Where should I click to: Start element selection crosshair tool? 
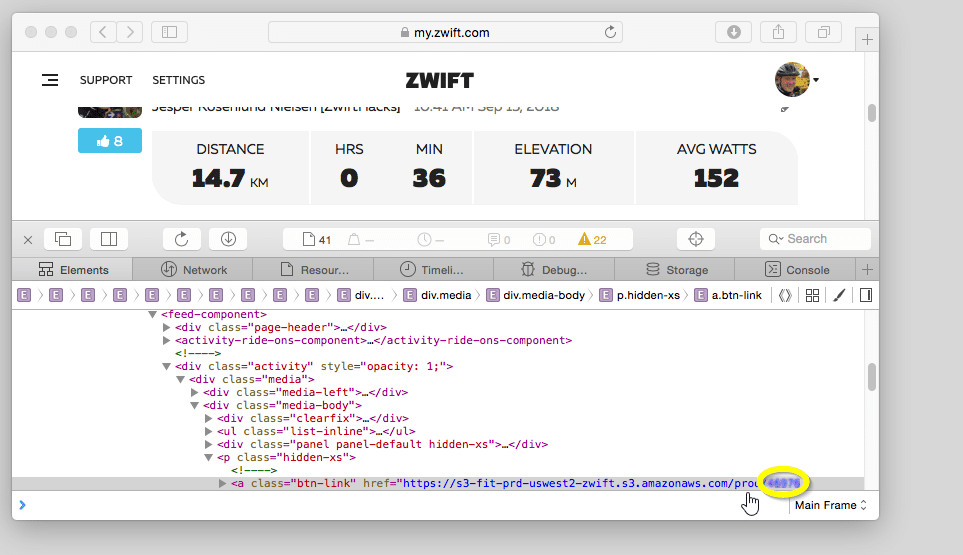coord(696,239)
